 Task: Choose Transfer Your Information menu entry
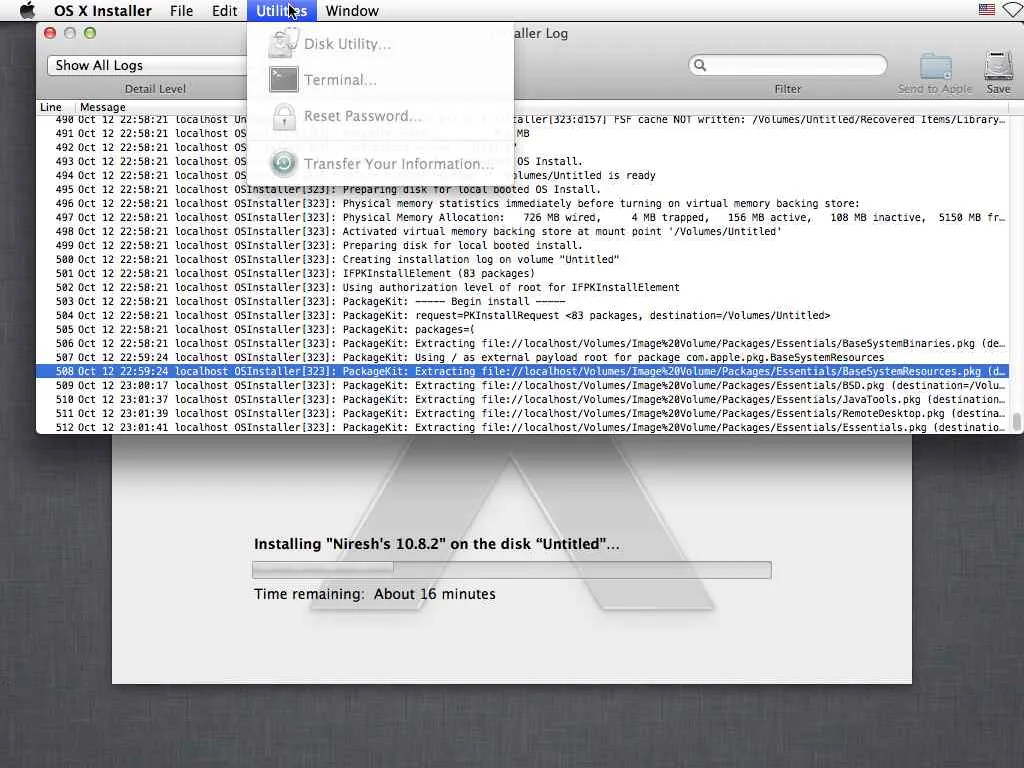click(x=381, y=163)
